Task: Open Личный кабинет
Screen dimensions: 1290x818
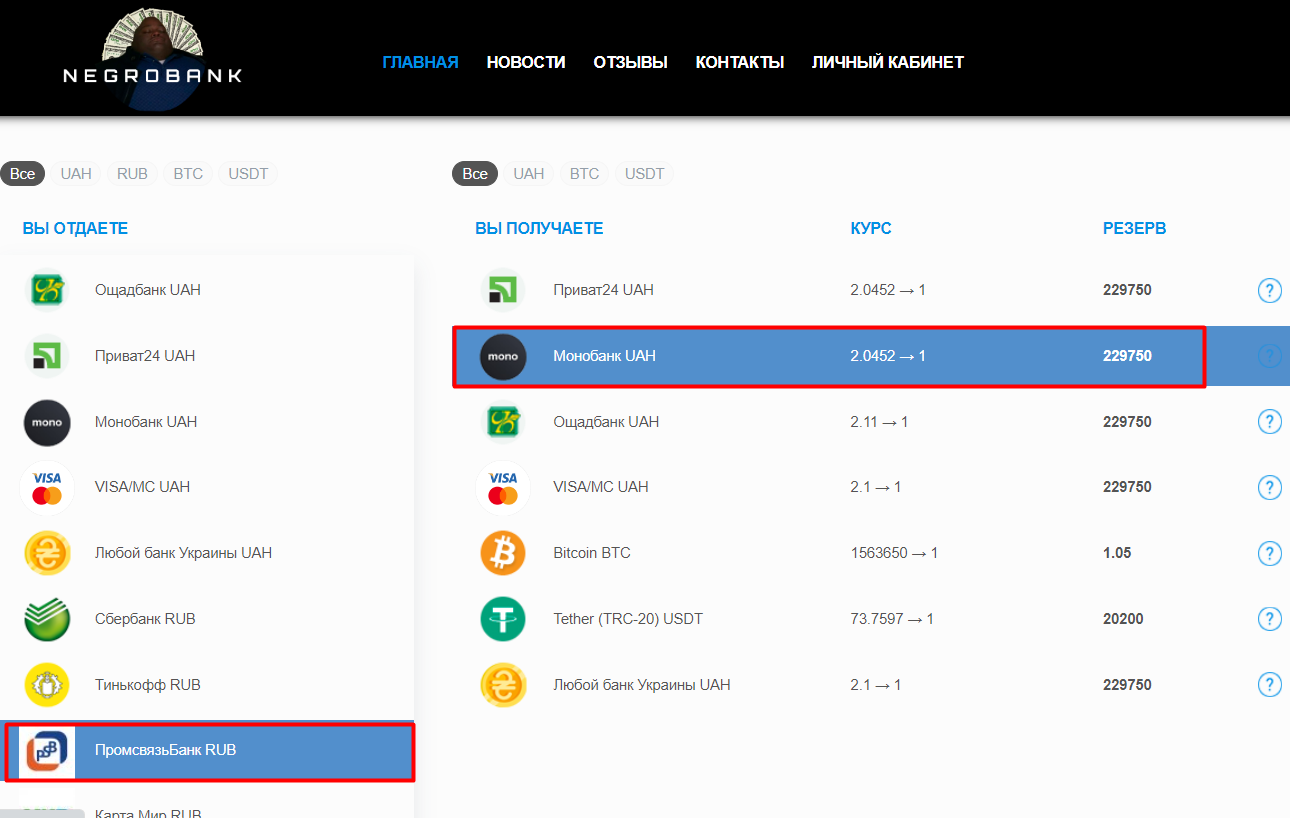Action: [888, 62]
